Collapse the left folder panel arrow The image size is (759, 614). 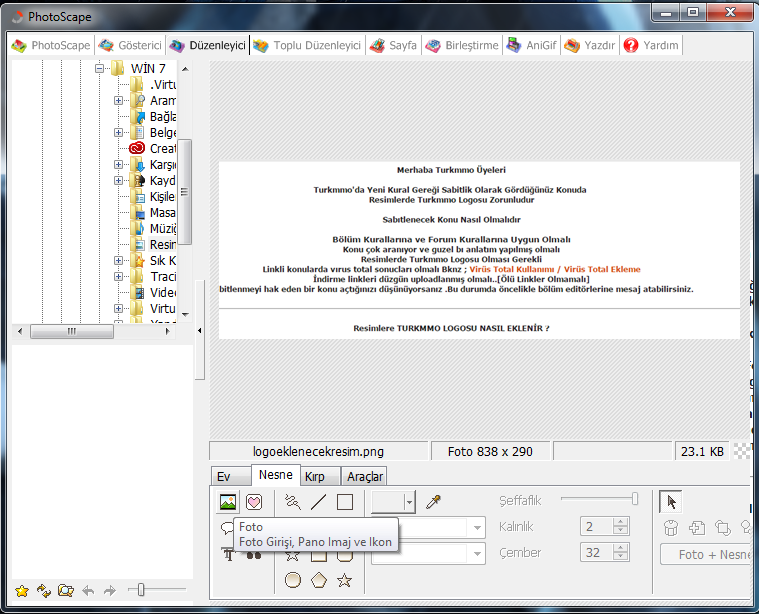pyautogui.click(x=200, y=331)
